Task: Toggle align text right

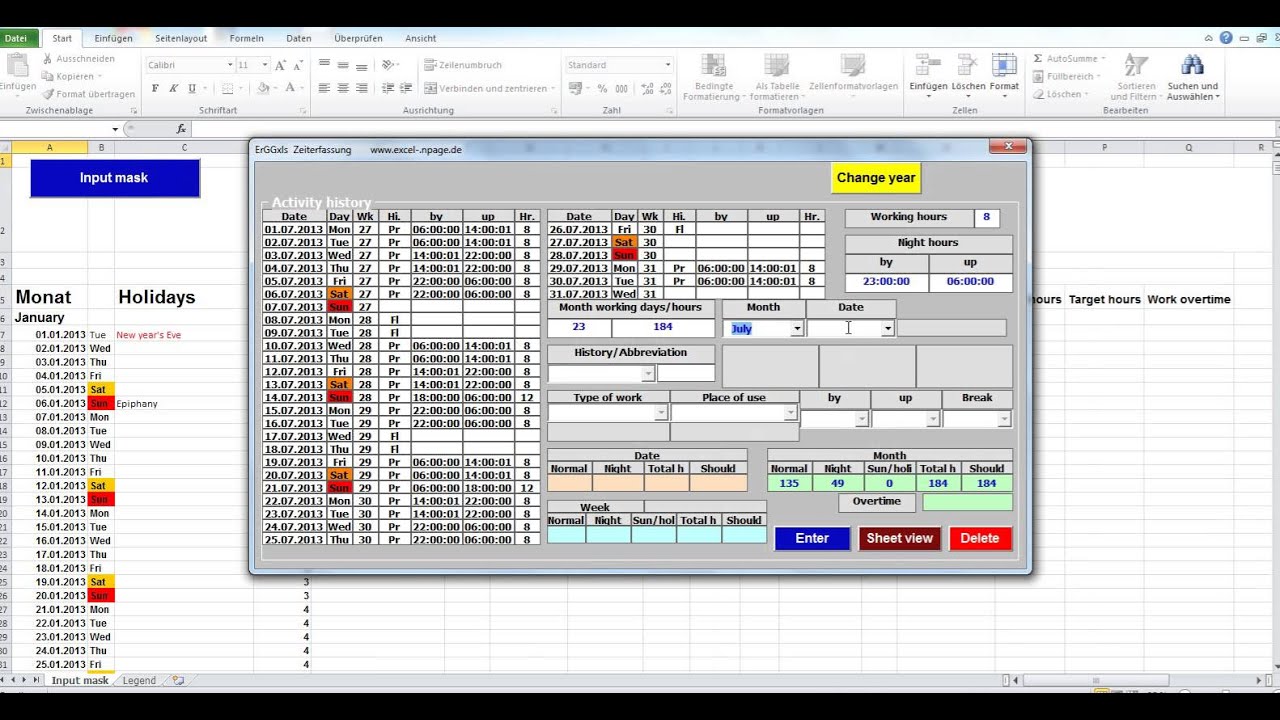Action: [x=362, y=88]
